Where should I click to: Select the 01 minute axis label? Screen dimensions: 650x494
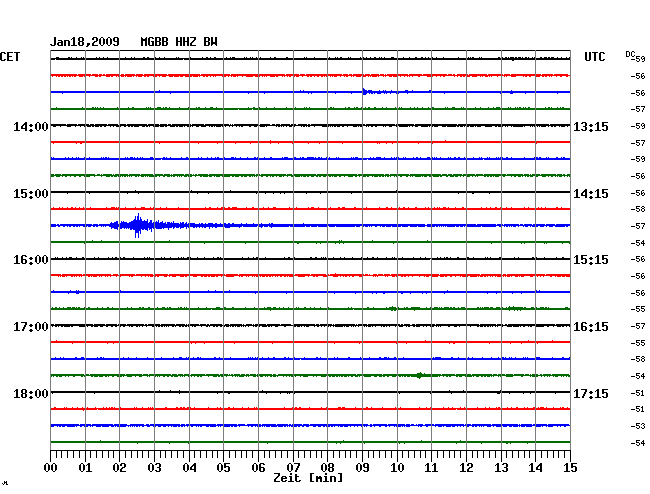click(85, 467)
